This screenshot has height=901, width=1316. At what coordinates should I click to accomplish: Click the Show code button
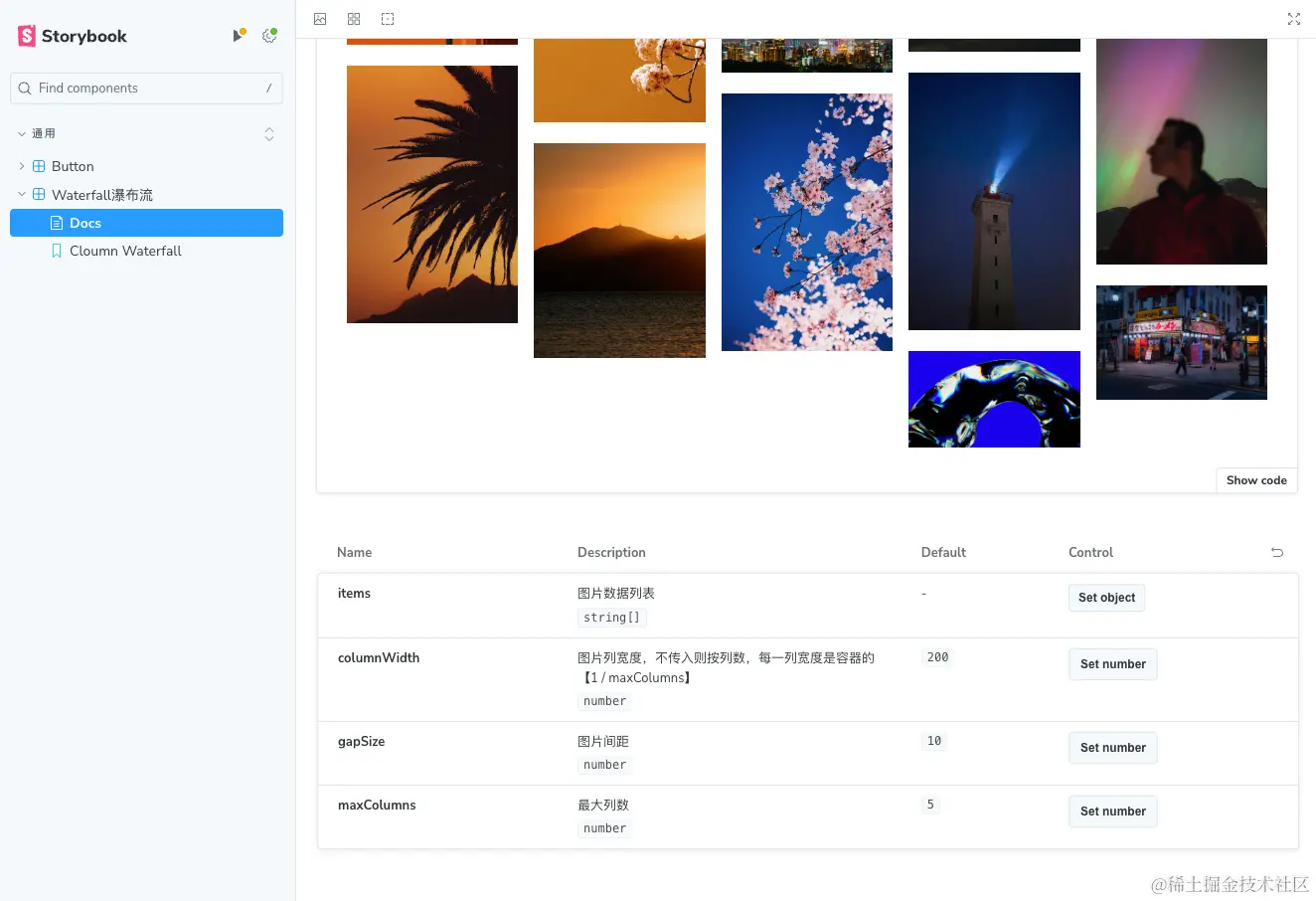(1256, 480)
